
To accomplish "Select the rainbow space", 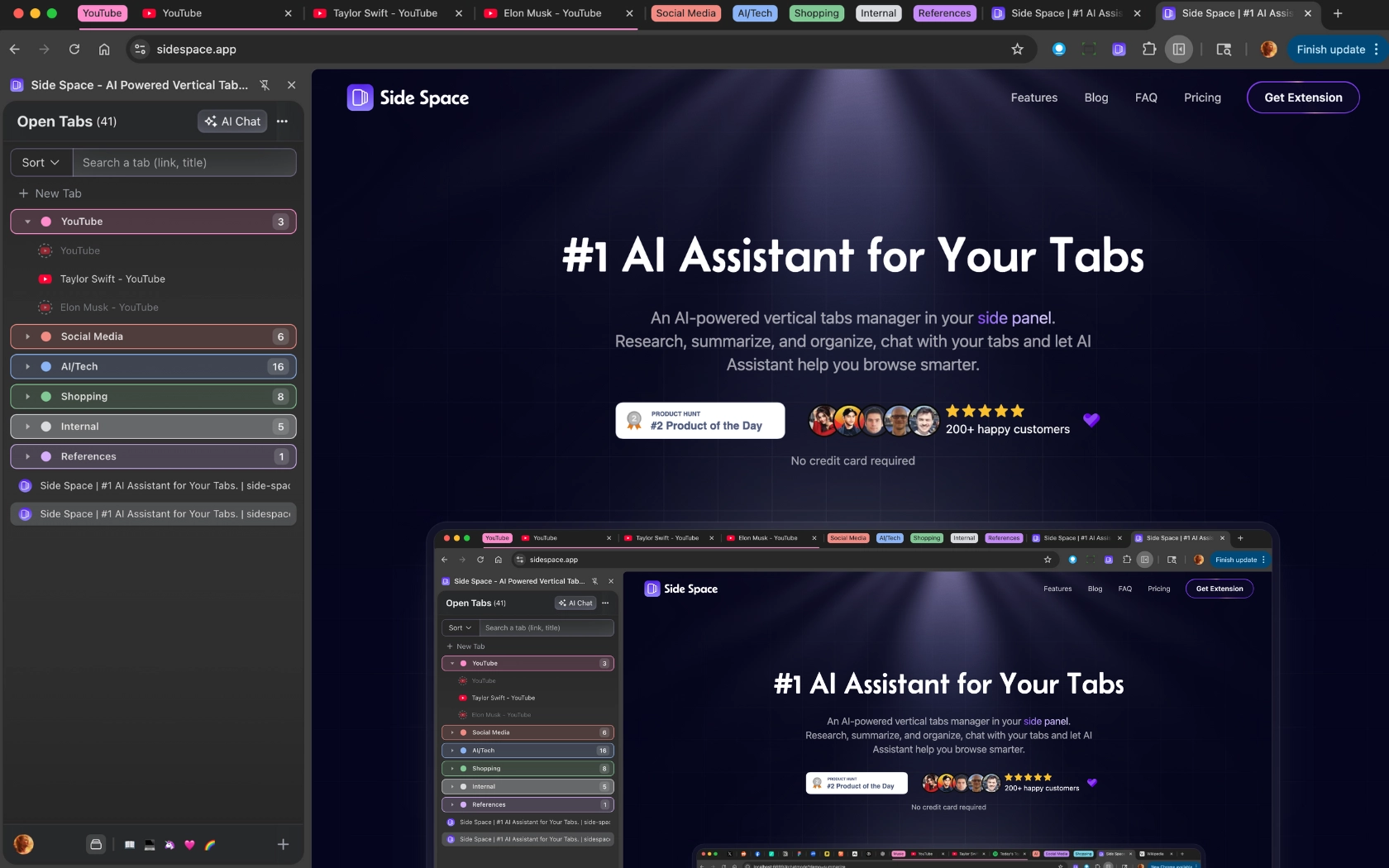I will [209, 845].
